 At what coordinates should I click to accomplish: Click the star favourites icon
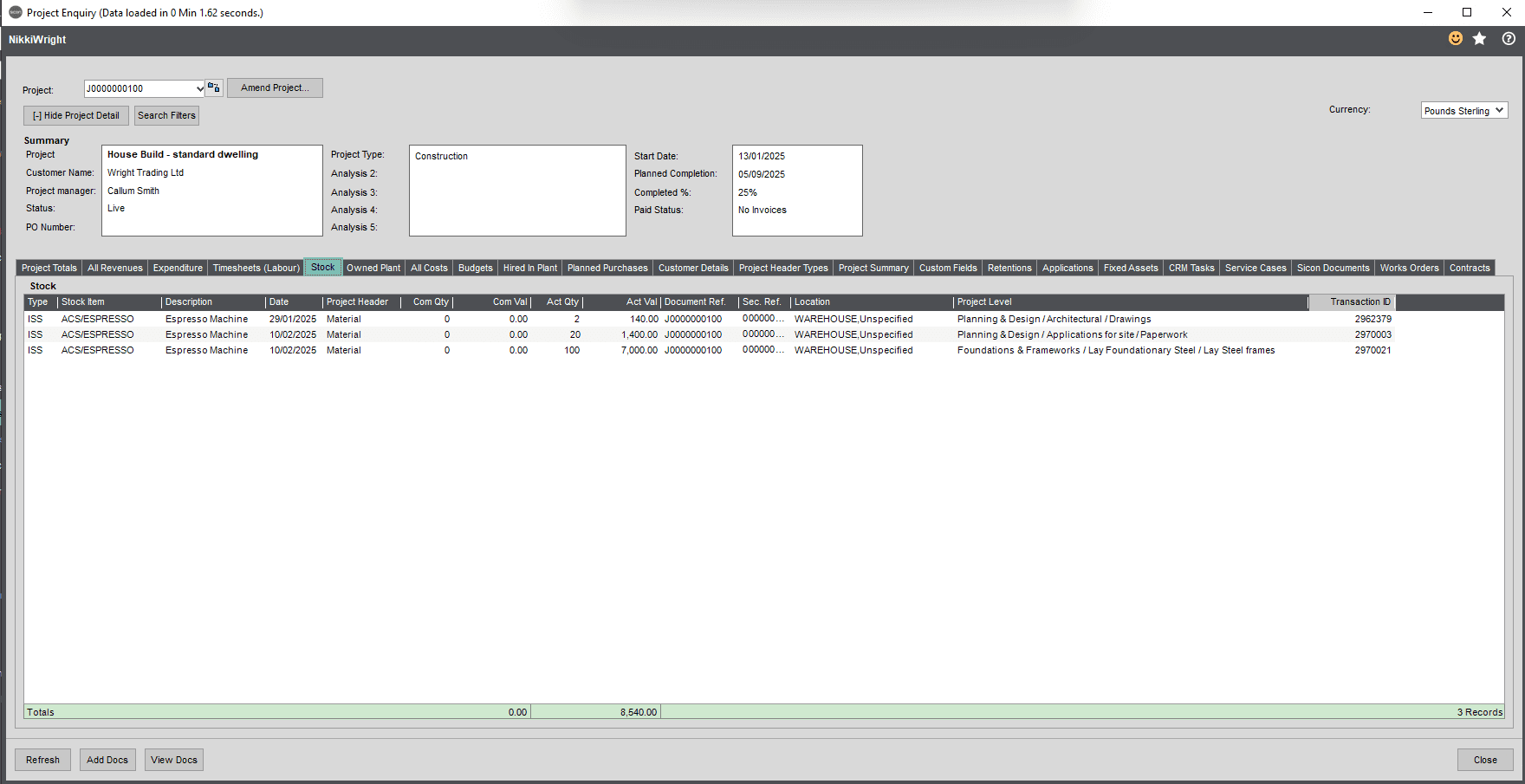(x=1480, y=39)
